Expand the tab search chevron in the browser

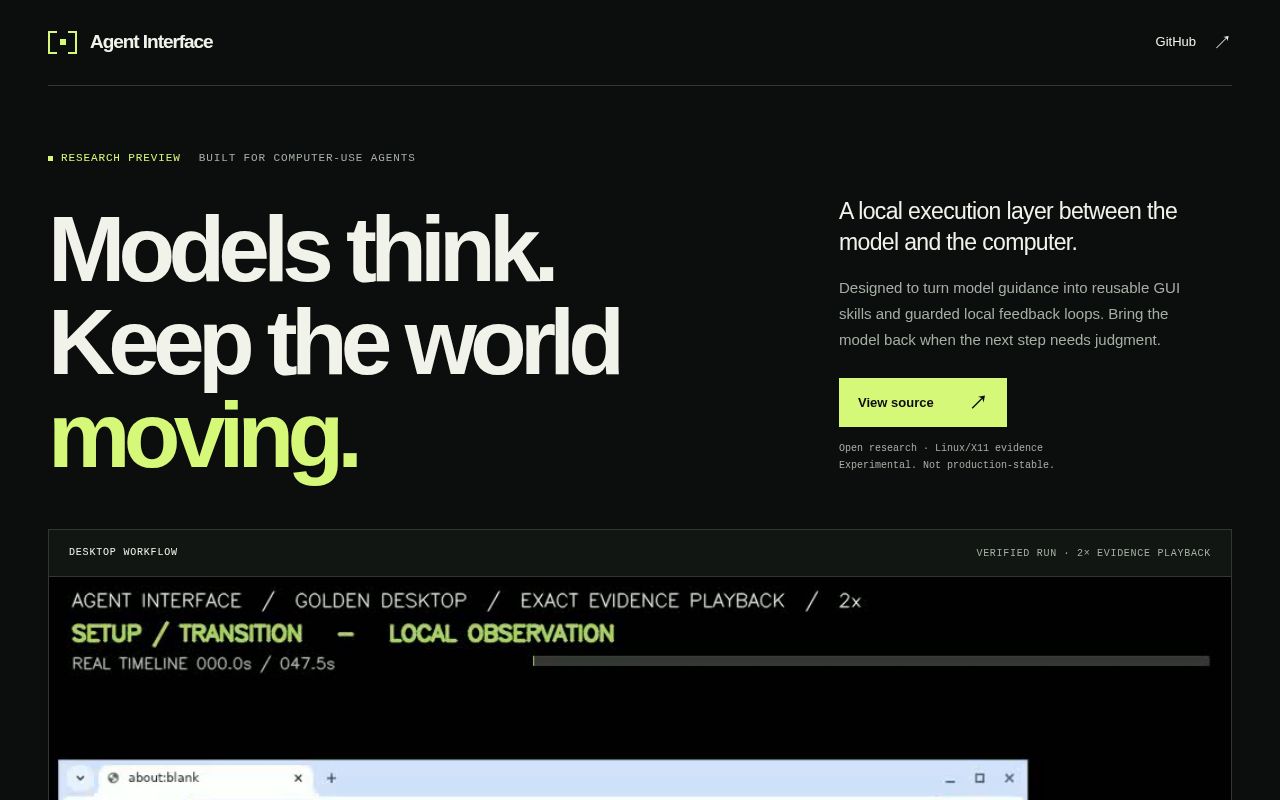(x=80, y=778)
